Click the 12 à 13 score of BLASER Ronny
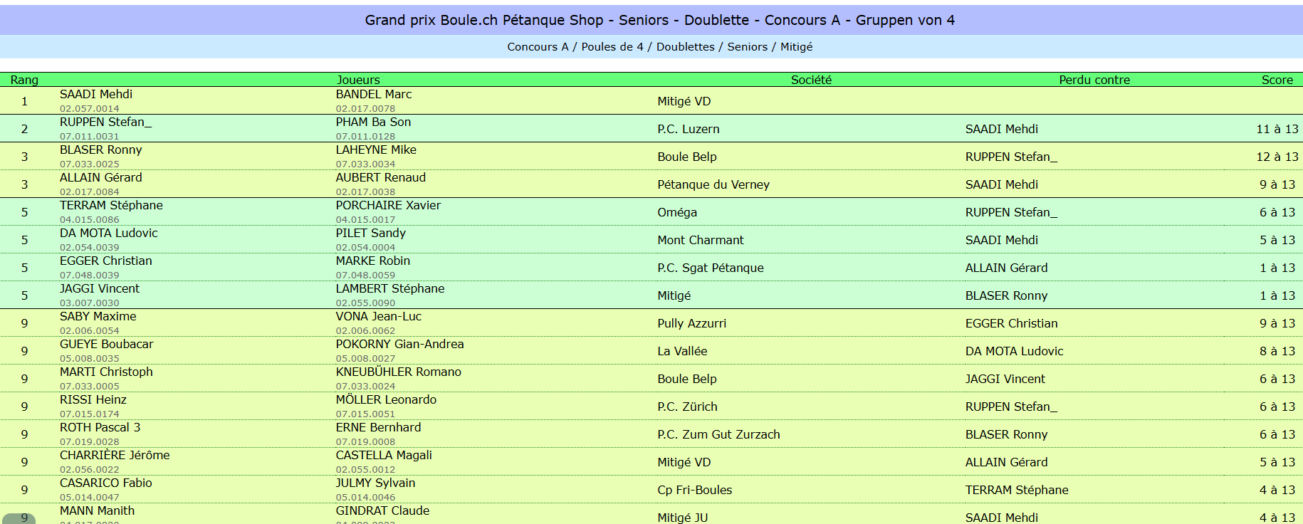The height and width of the screenshot is (524, 1303). [x=1277, y=157]
